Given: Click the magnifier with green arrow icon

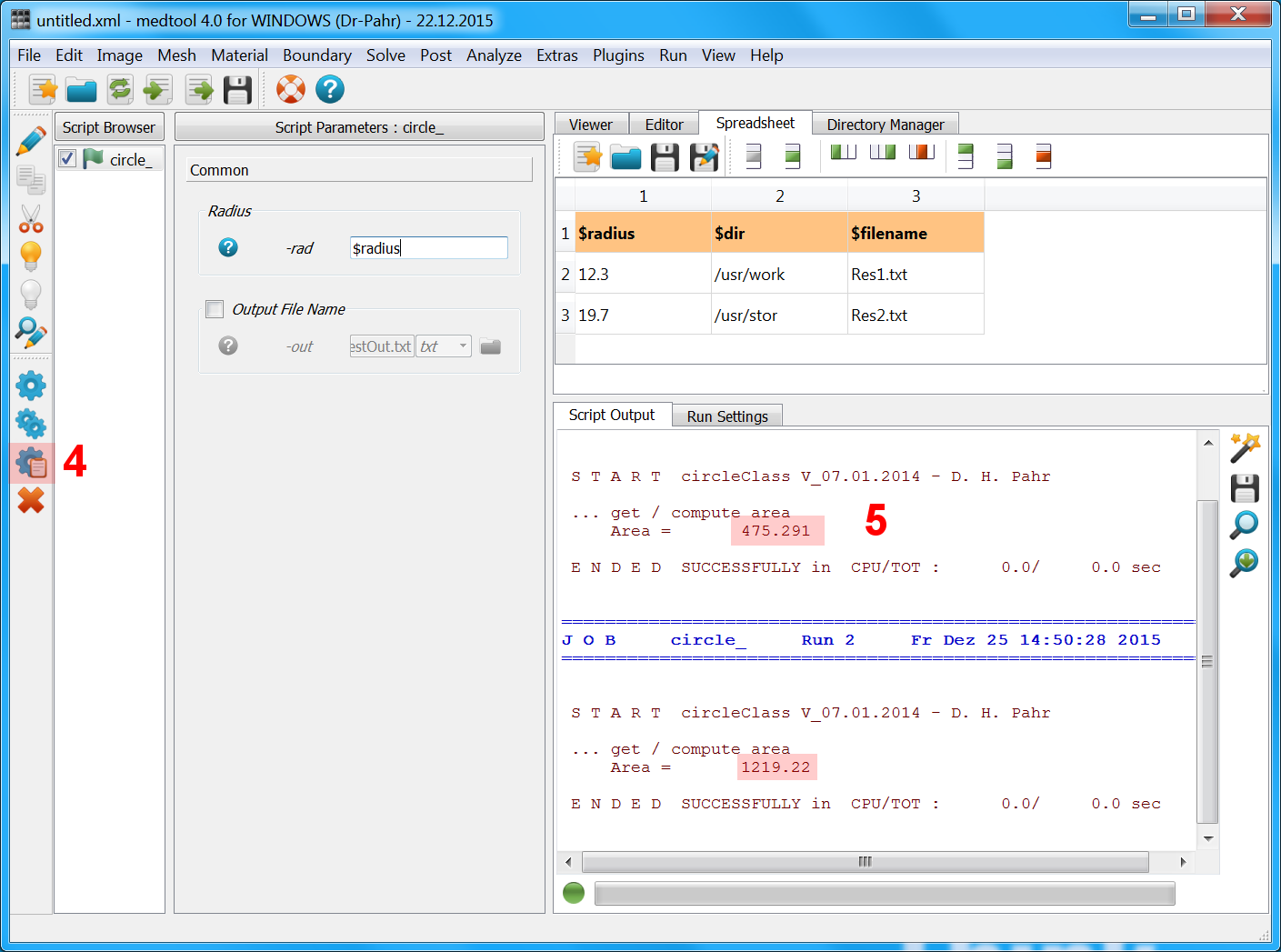Looking at the screenshot, I should 1245,563.
